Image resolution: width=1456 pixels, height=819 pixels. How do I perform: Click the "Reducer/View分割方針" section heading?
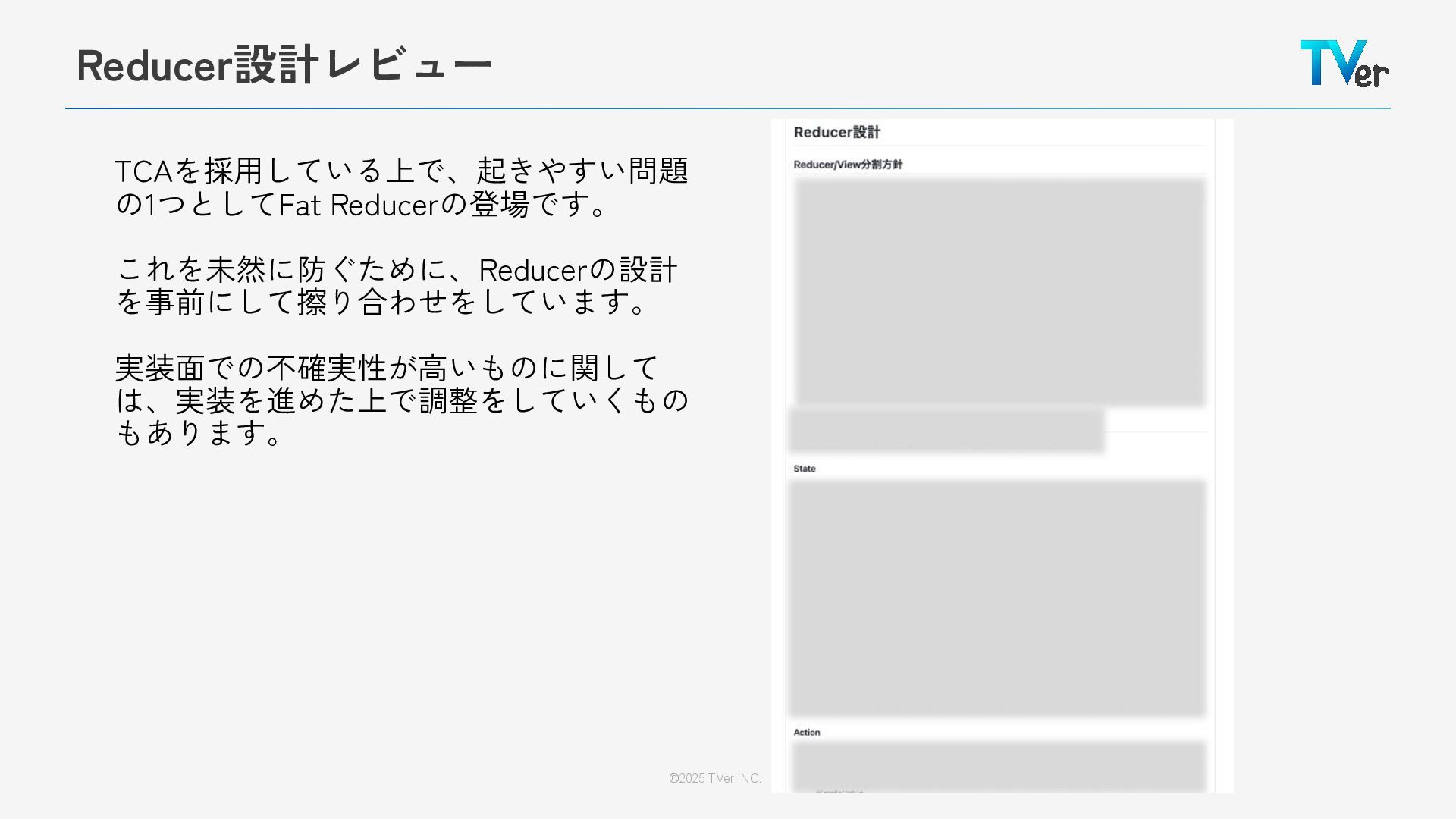click(x=848, y=165)
